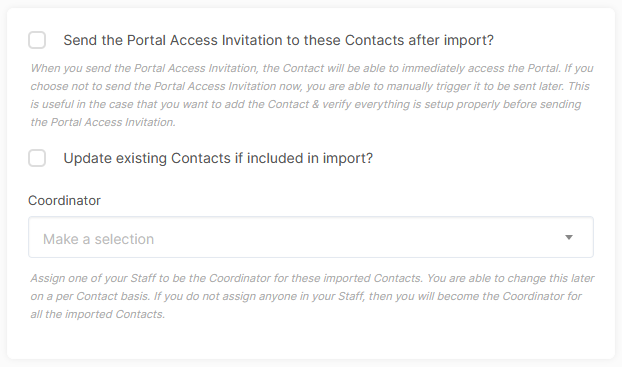Toggle sending portal invitations after import
This screenshot has height=367, width=622.
coord(37,40)
